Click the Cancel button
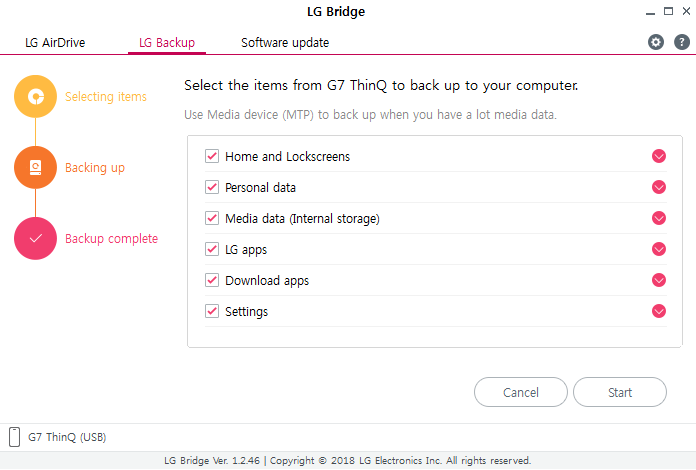 [521, 392]
